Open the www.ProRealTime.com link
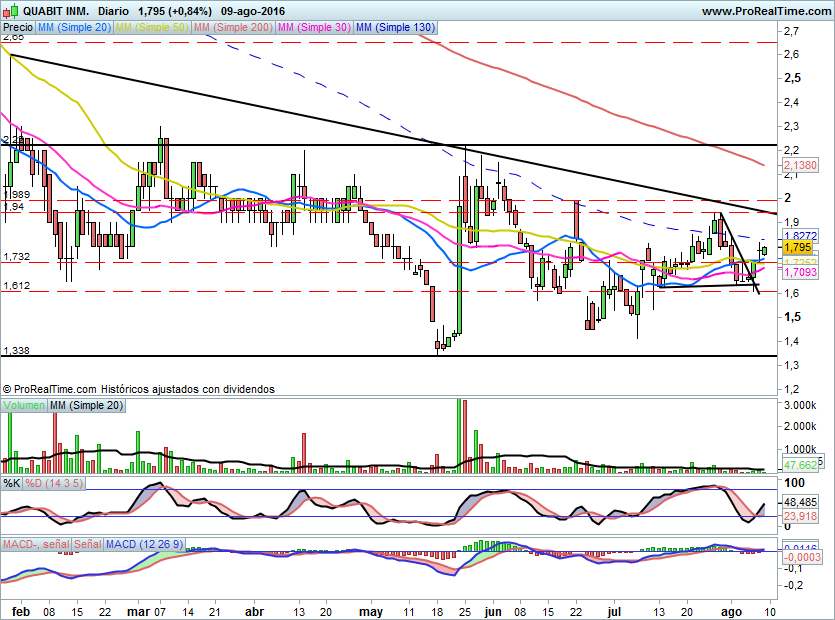 (766, 11)
